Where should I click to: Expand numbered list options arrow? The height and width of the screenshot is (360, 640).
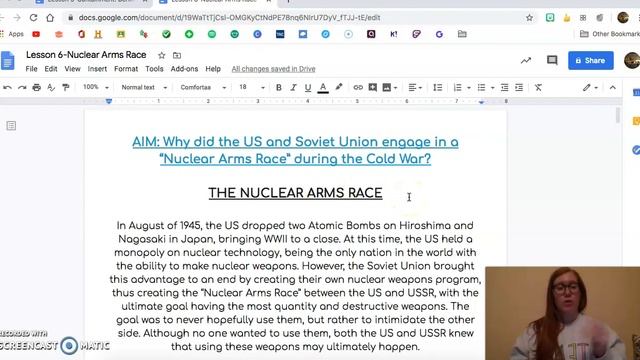click(469, 88)
